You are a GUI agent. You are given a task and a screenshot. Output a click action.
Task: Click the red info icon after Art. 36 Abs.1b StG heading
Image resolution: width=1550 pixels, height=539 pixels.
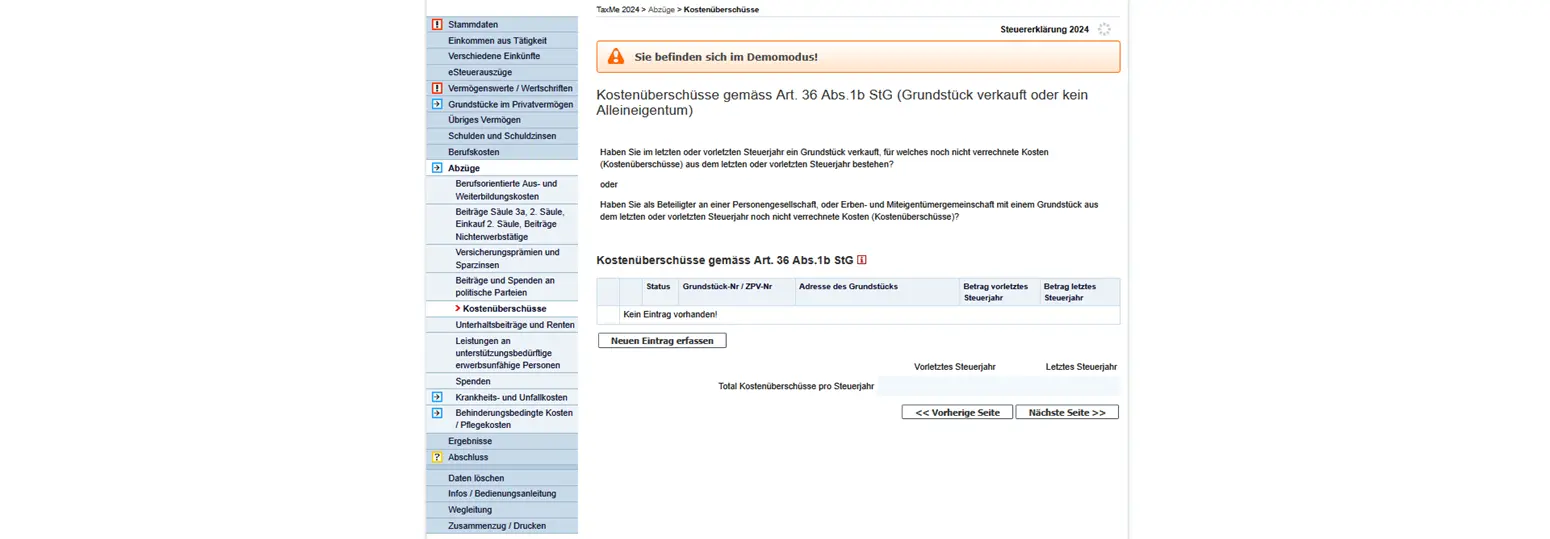[862, 260]
